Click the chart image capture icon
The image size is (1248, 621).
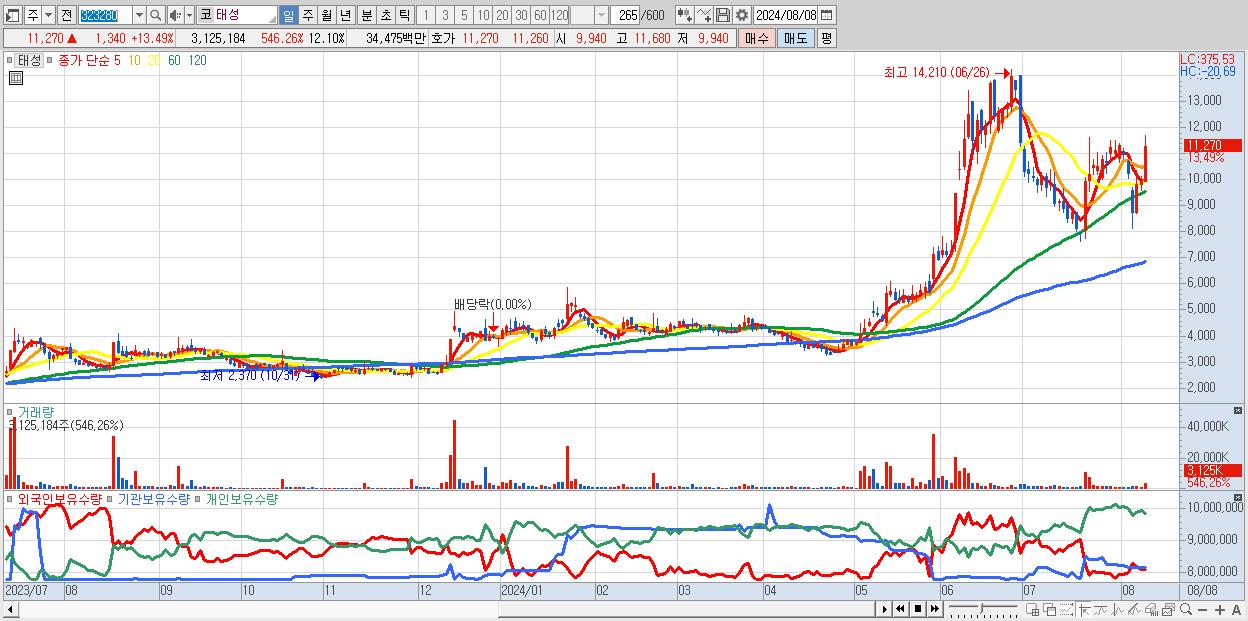(1168, 610)
